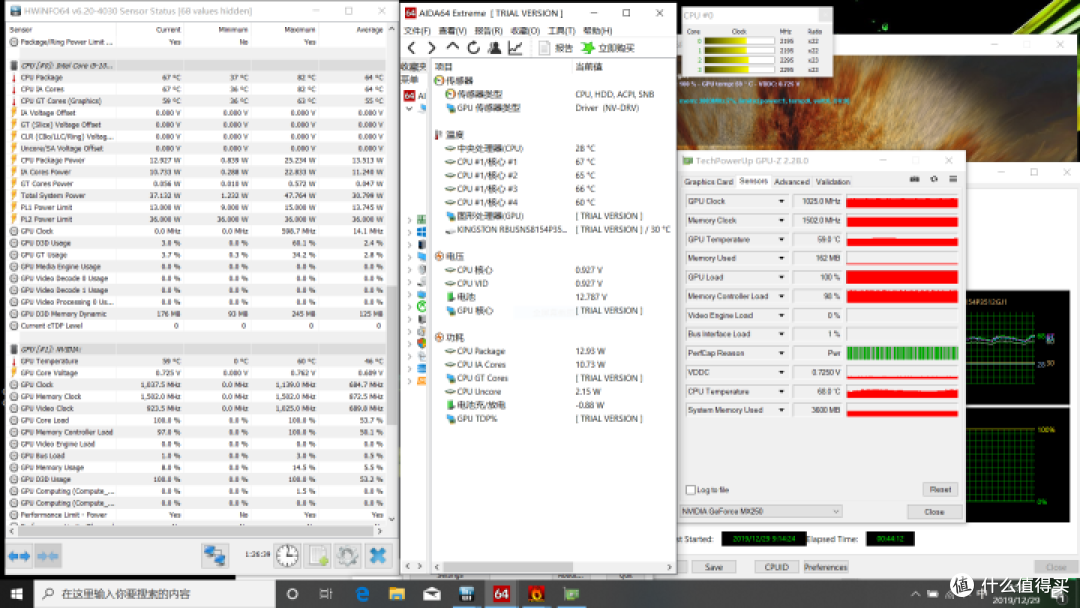The width and height of the screenshot is (1080, 608).
Task: Click Close button in GPU-Z
Action: 934,512
